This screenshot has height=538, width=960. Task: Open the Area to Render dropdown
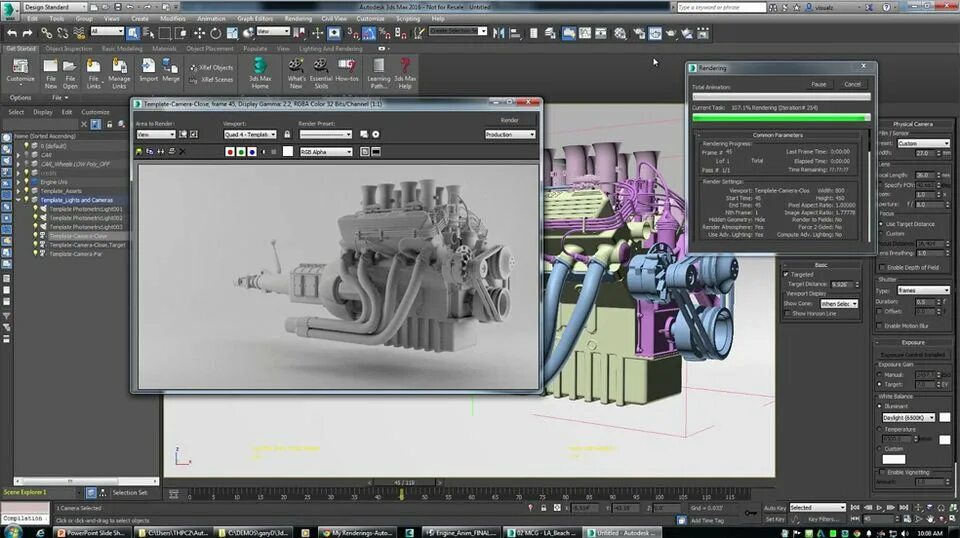[x=156, y=134]
